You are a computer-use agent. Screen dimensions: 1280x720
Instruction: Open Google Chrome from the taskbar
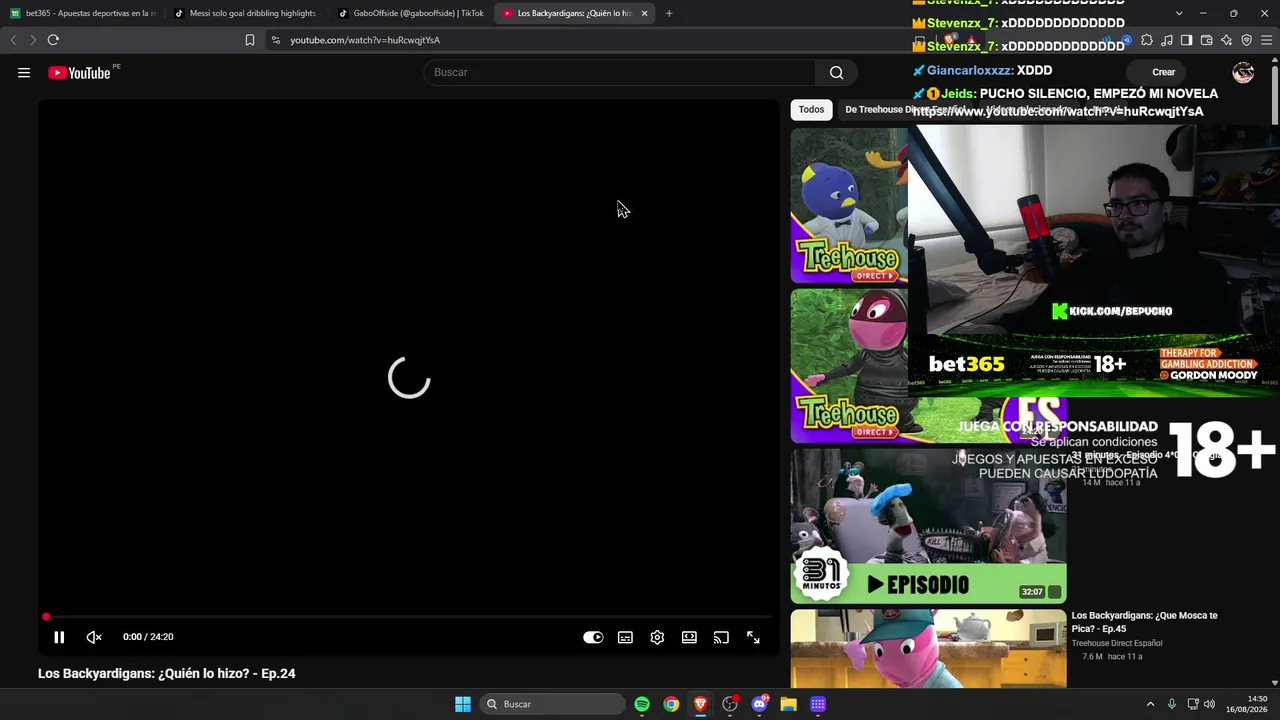coord(671,704)
